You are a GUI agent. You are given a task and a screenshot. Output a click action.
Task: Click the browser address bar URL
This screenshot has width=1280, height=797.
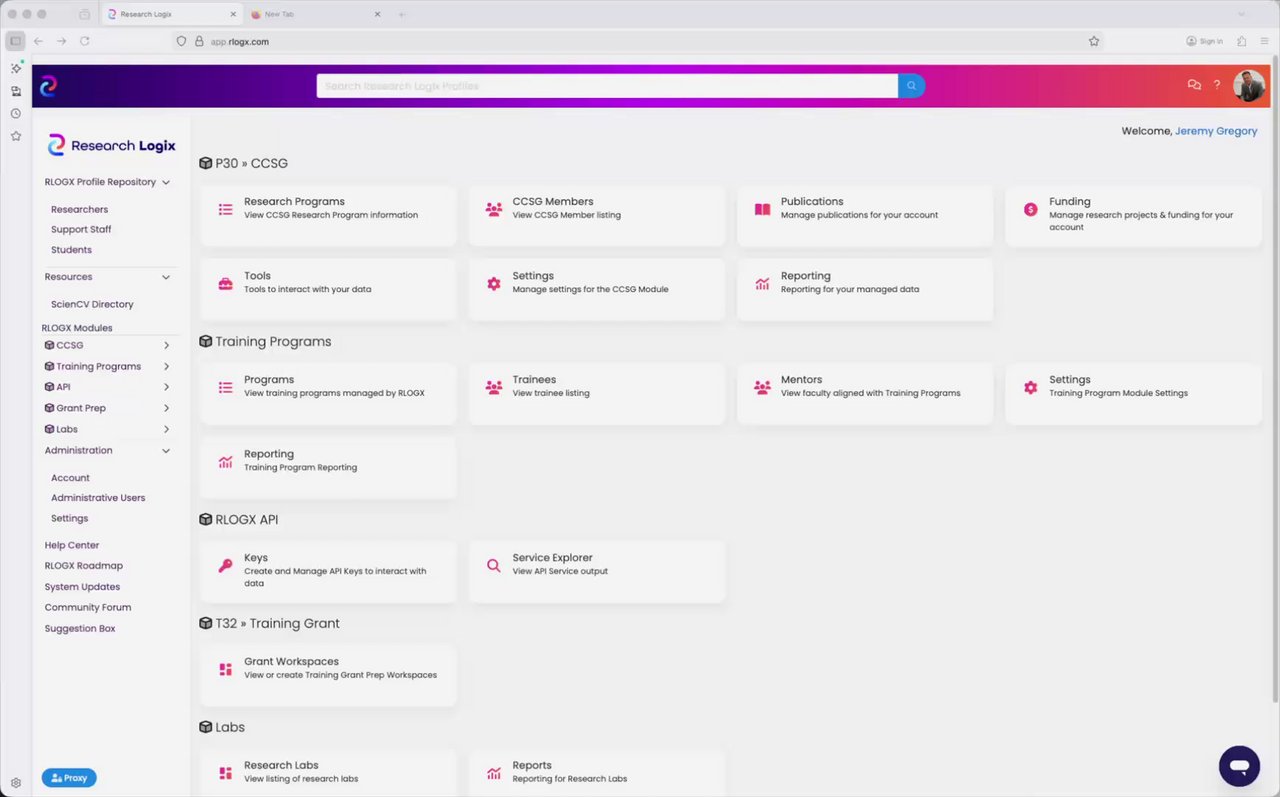coord(240,41)
